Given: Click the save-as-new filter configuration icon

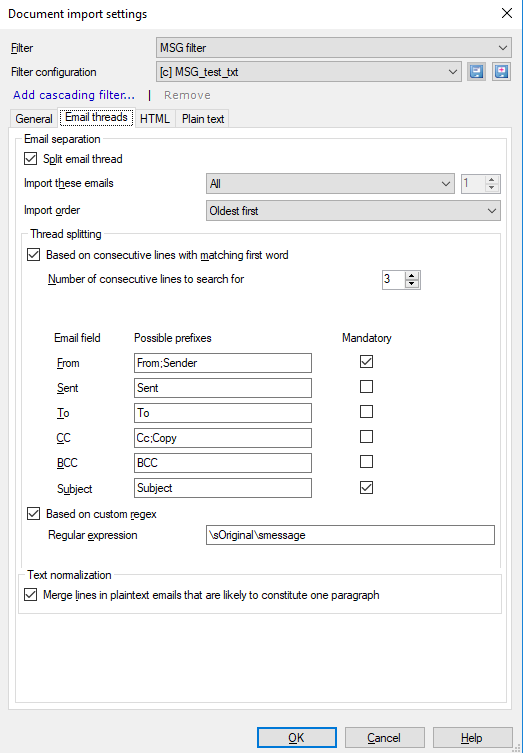Looking at the screenshot, I should 501,72.
